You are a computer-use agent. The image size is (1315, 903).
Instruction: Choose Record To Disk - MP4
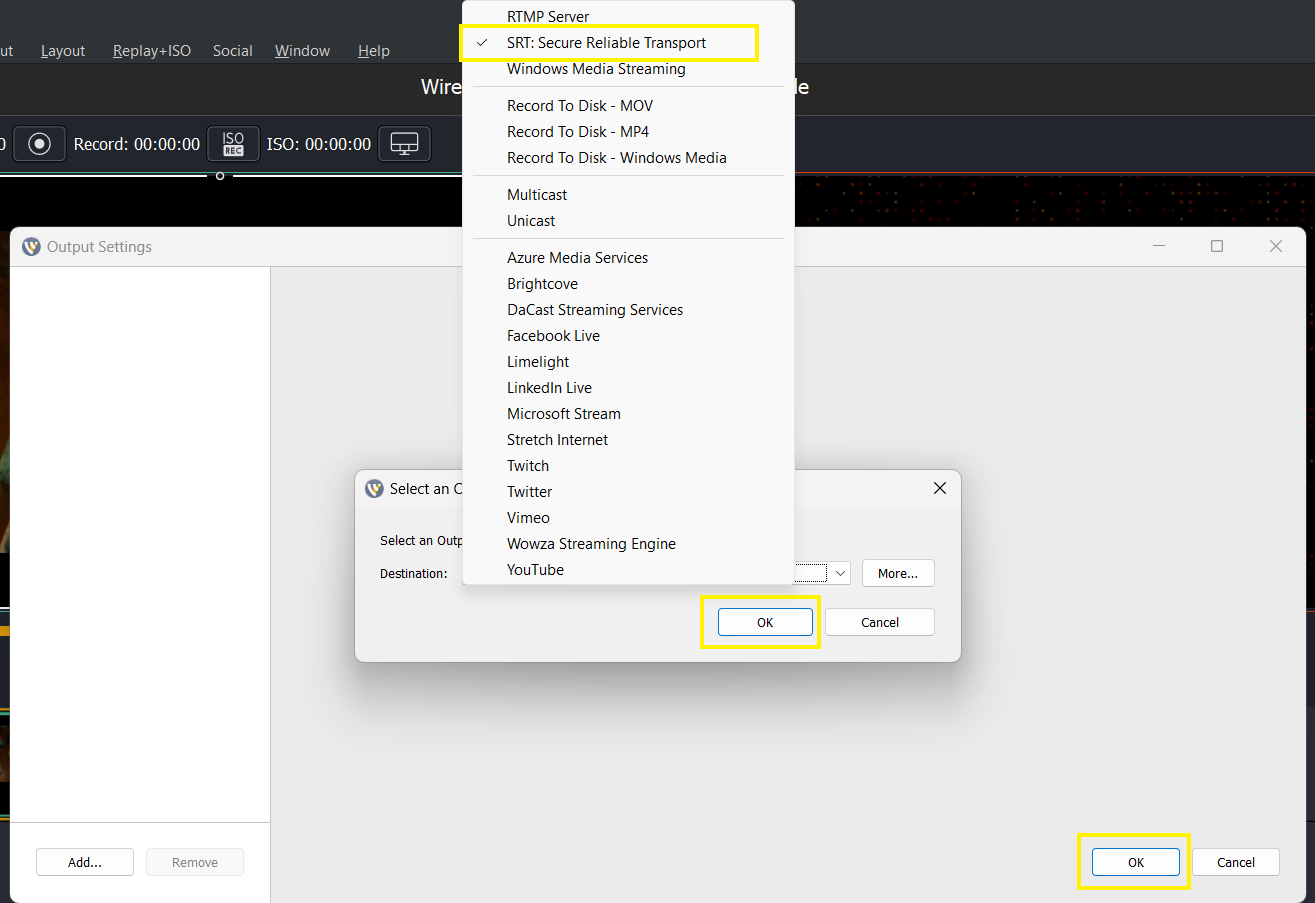628,132
